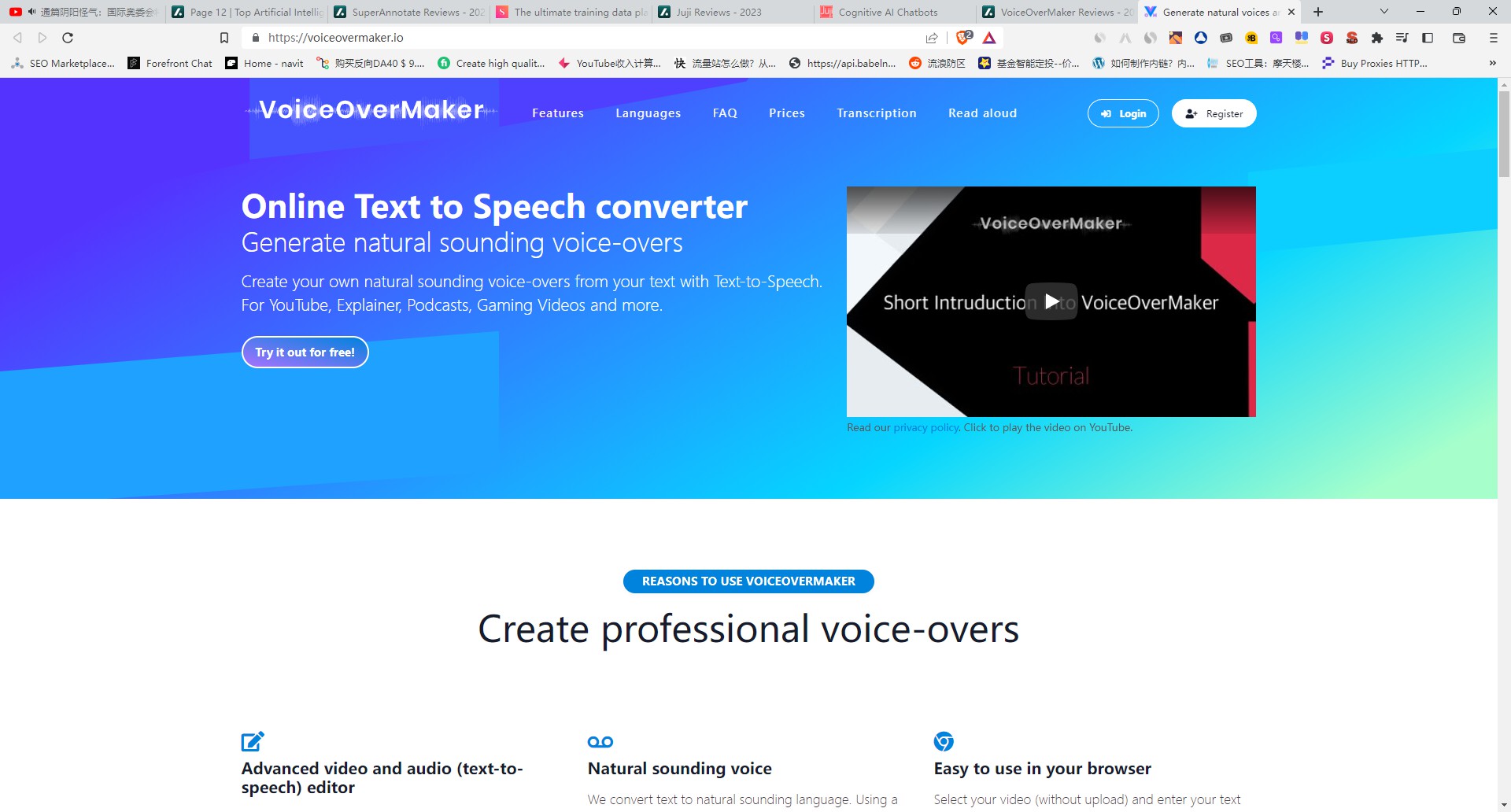Image resolution: width=1511 pixels, height=812 pixels.
Task: Open the Create high quality bookmark
Action: pos(491,63)
